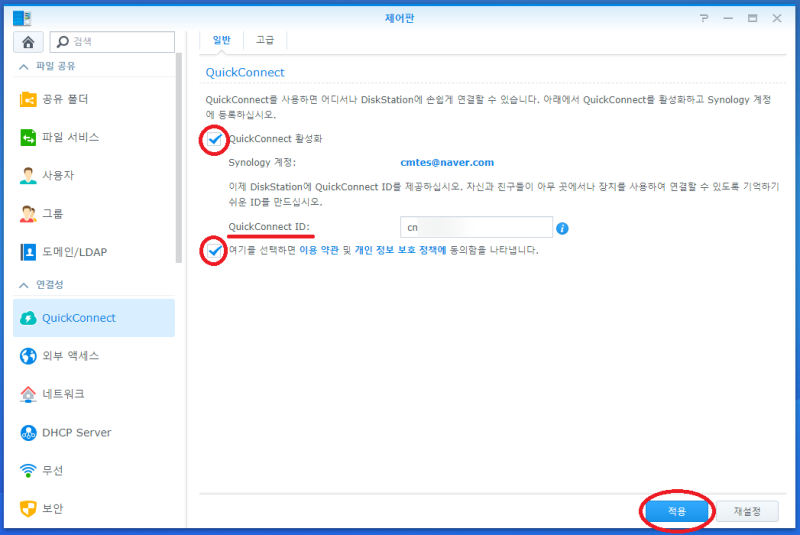
Task: Select the 사용자 user icon
Action: tap(28, 175)
